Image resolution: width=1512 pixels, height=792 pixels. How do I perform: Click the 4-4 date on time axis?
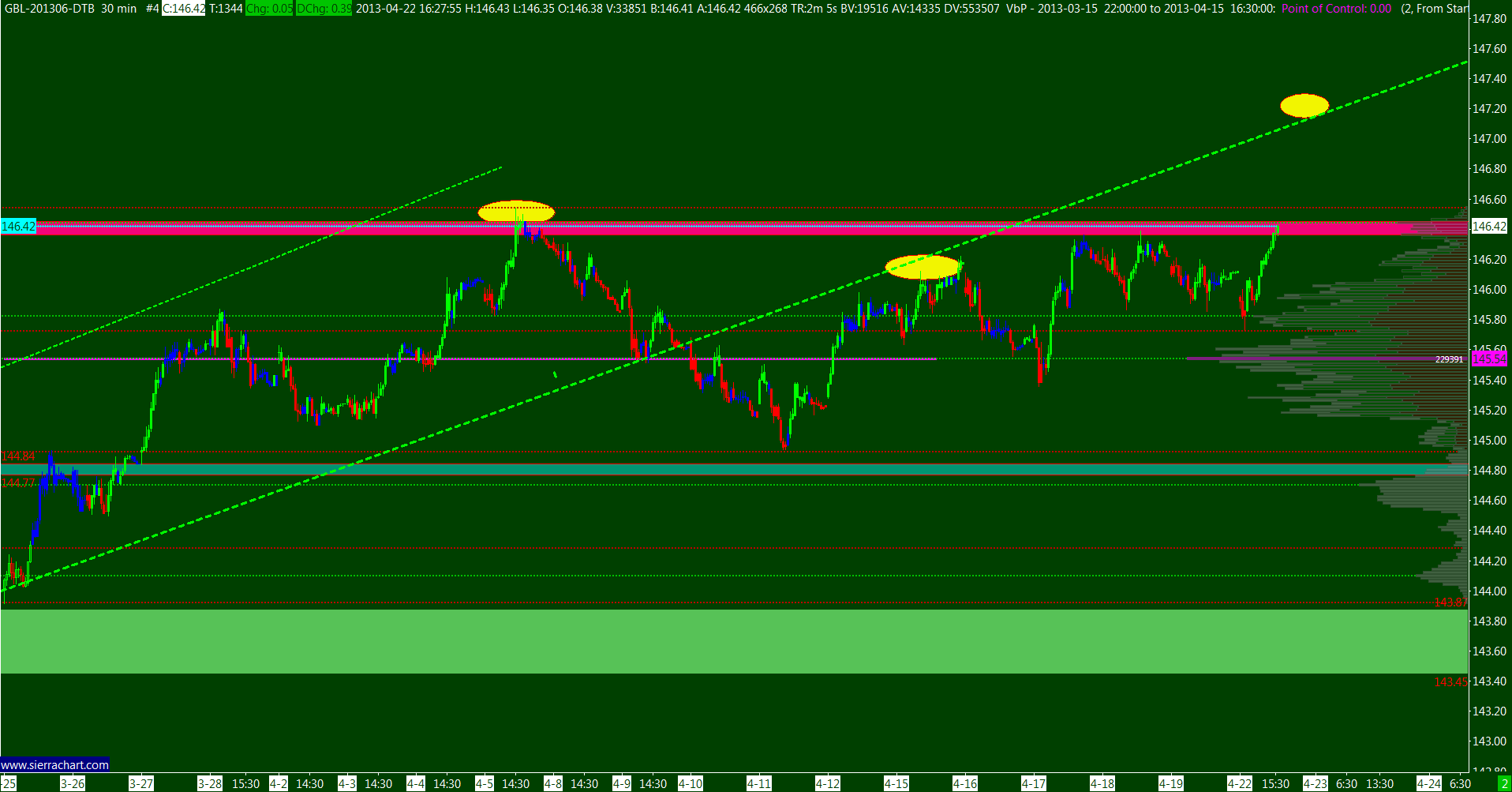coord(415,784)
